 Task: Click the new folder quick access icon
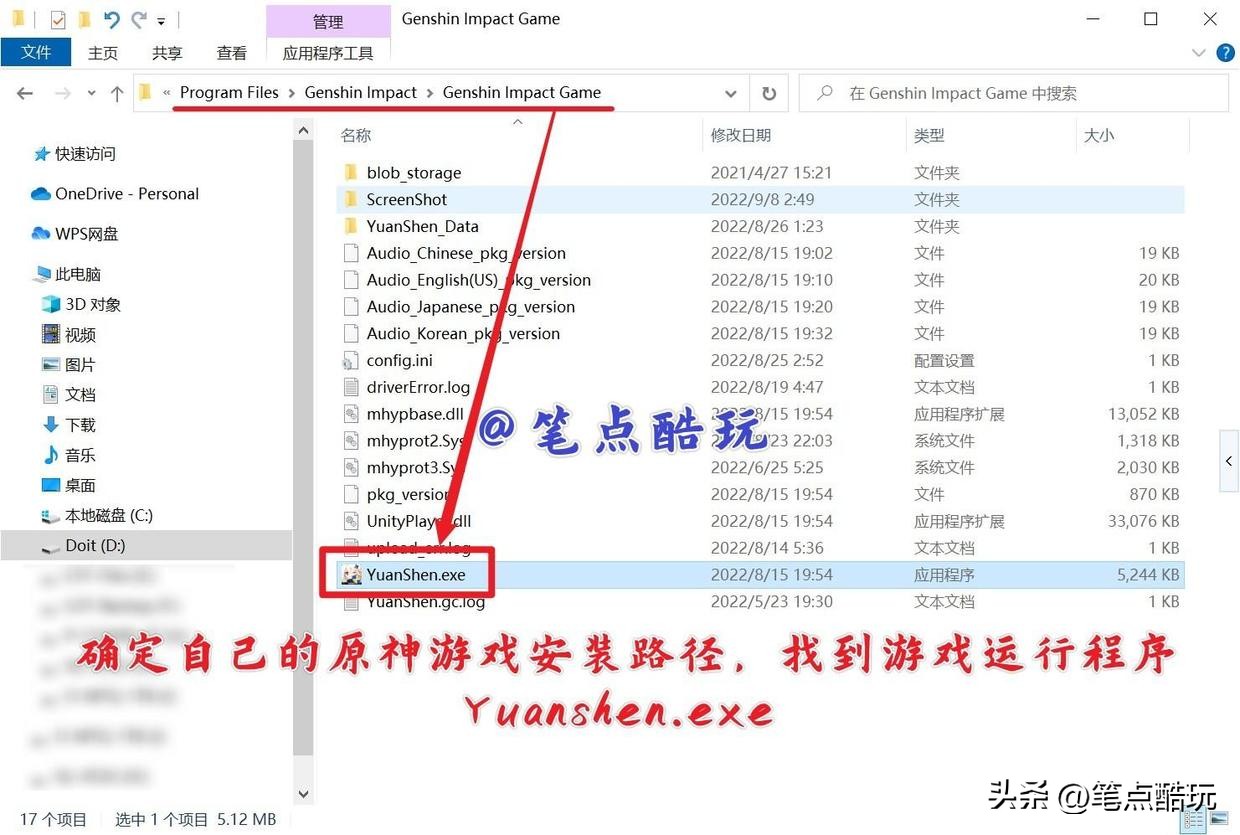[x=85, y=18]
